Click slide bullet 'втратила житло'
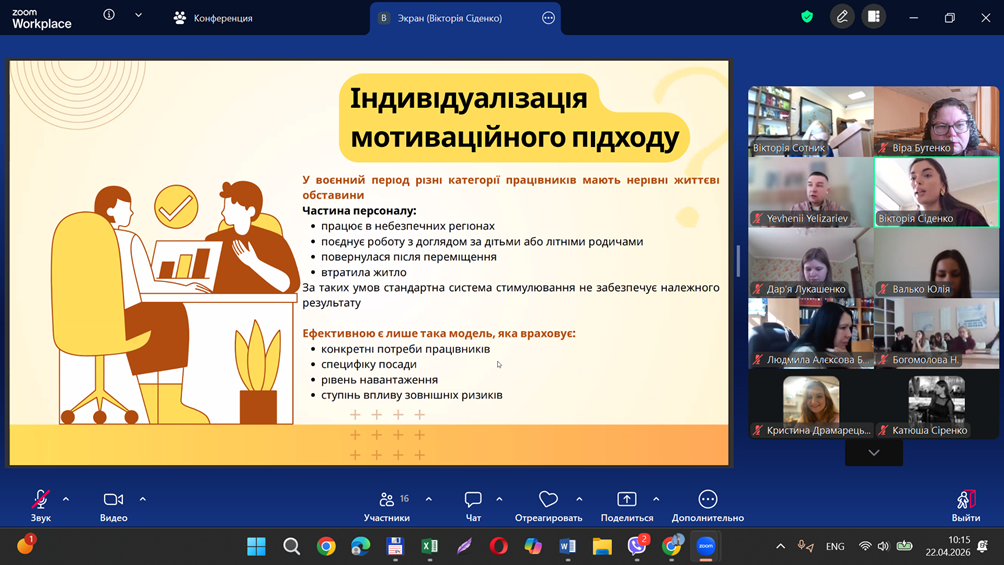This screenshot has width=1004, height=565. [364, 272]
